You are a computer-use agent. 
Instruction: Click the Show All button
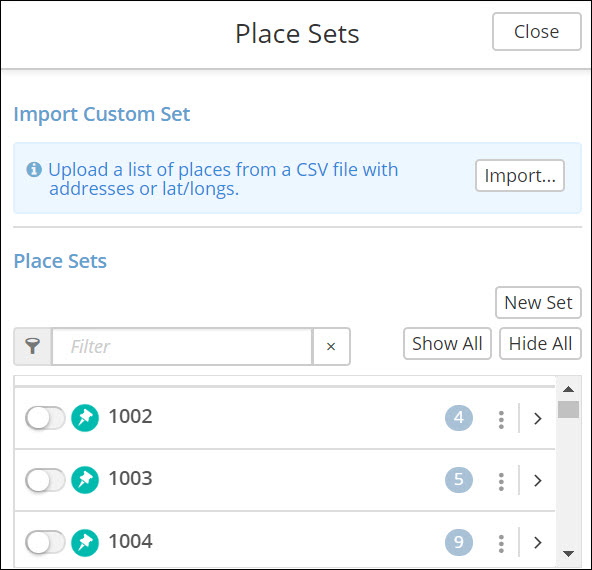tap(447, 344)
